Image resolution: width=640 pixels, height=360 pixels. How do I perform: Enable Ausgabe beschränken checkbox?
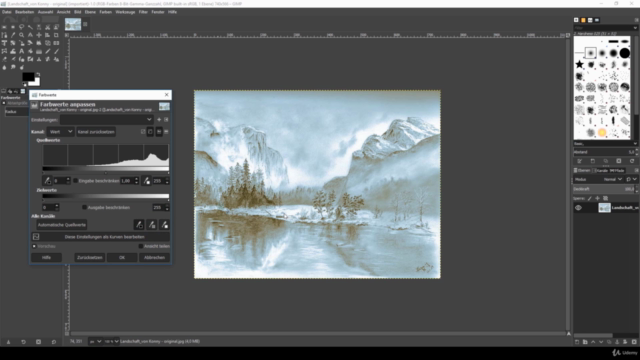pyautogui.click(x=84, y=207)
